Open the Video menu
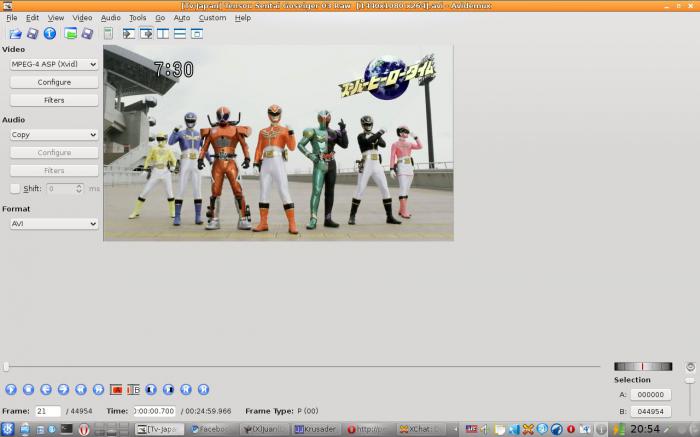 click(82, 18)
